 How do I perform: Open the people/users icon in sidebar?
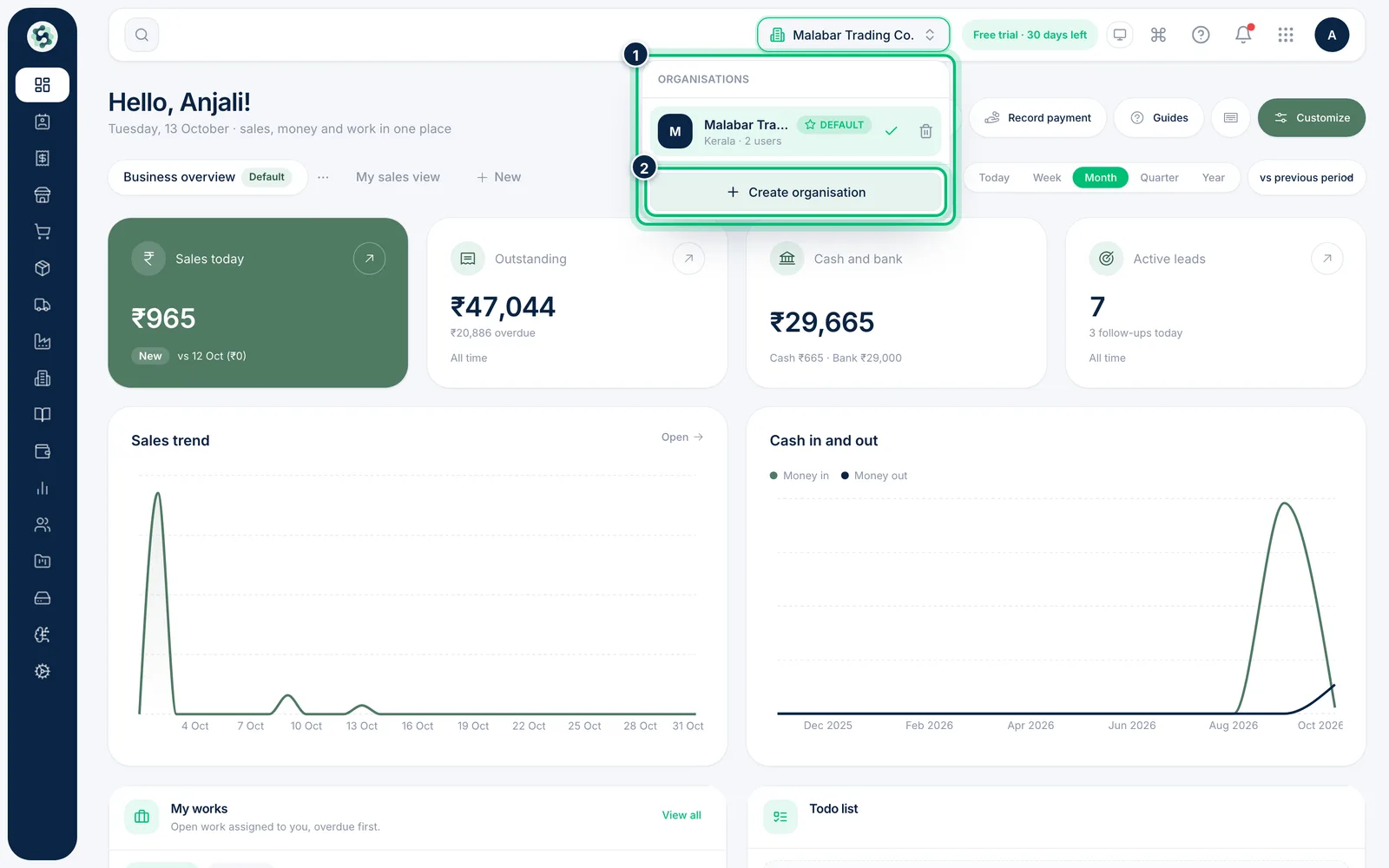click(42, 524)
